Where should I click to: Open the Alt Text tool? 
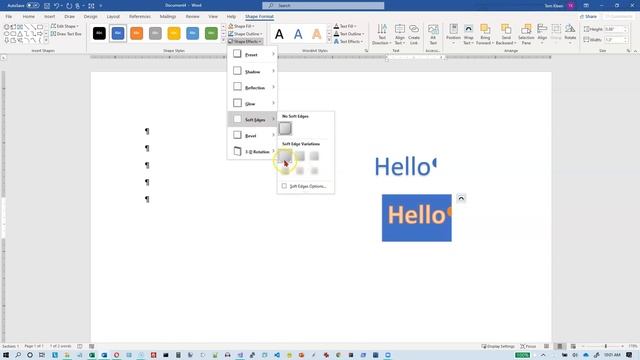point(433,34)
